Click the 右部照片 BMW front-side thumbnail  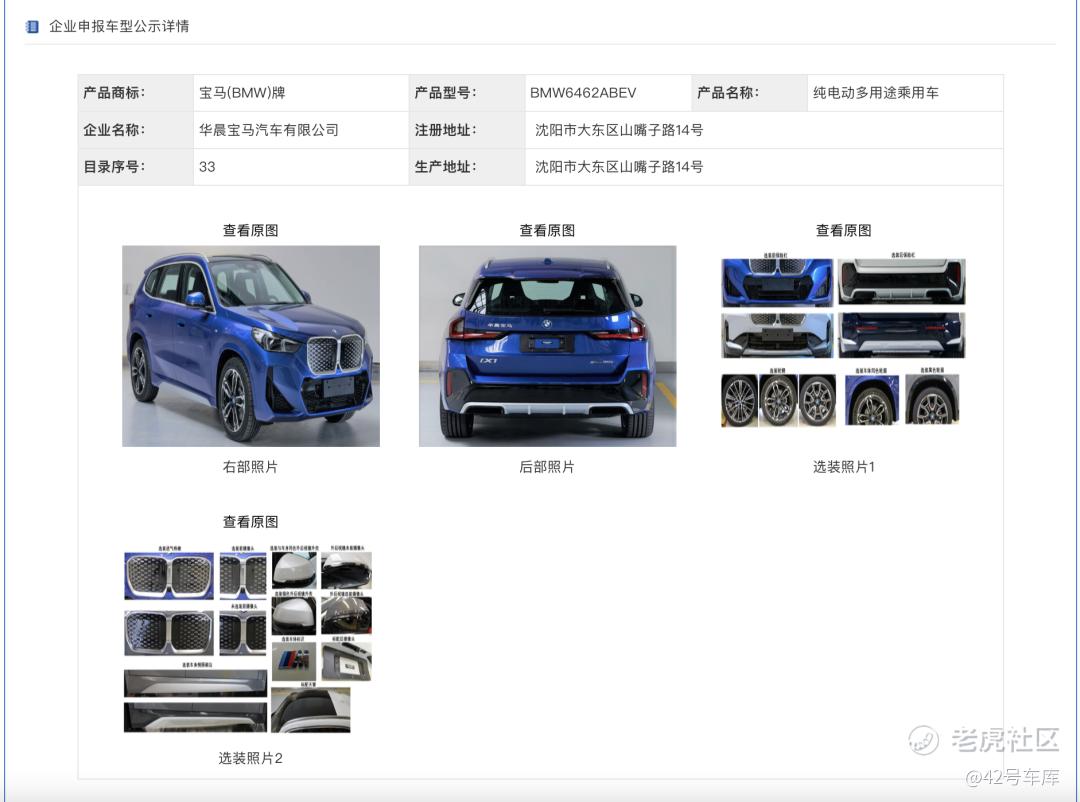tap(251, 346)
